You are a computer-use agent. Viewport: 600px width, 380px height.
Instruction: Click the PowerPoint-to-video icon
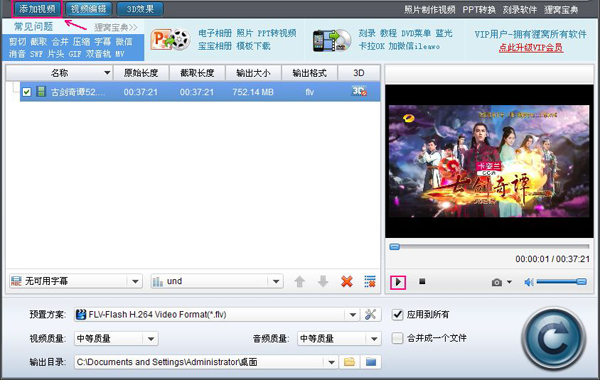point(170,40)
